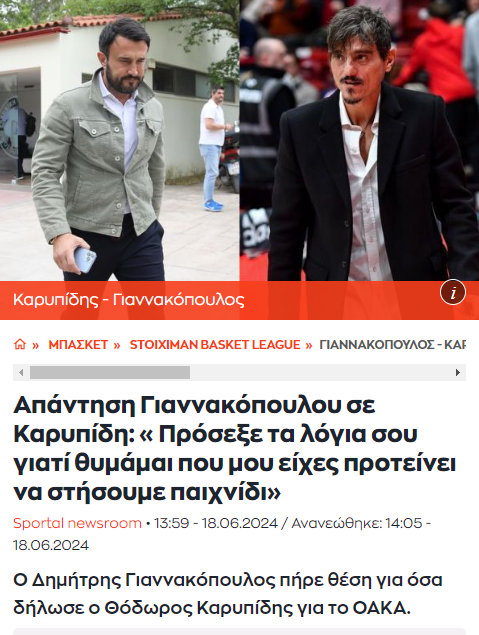Open the STOIXIMAN BASKET LEAGUE breadcrumb
Screen dimensions: 479x635
215,345
